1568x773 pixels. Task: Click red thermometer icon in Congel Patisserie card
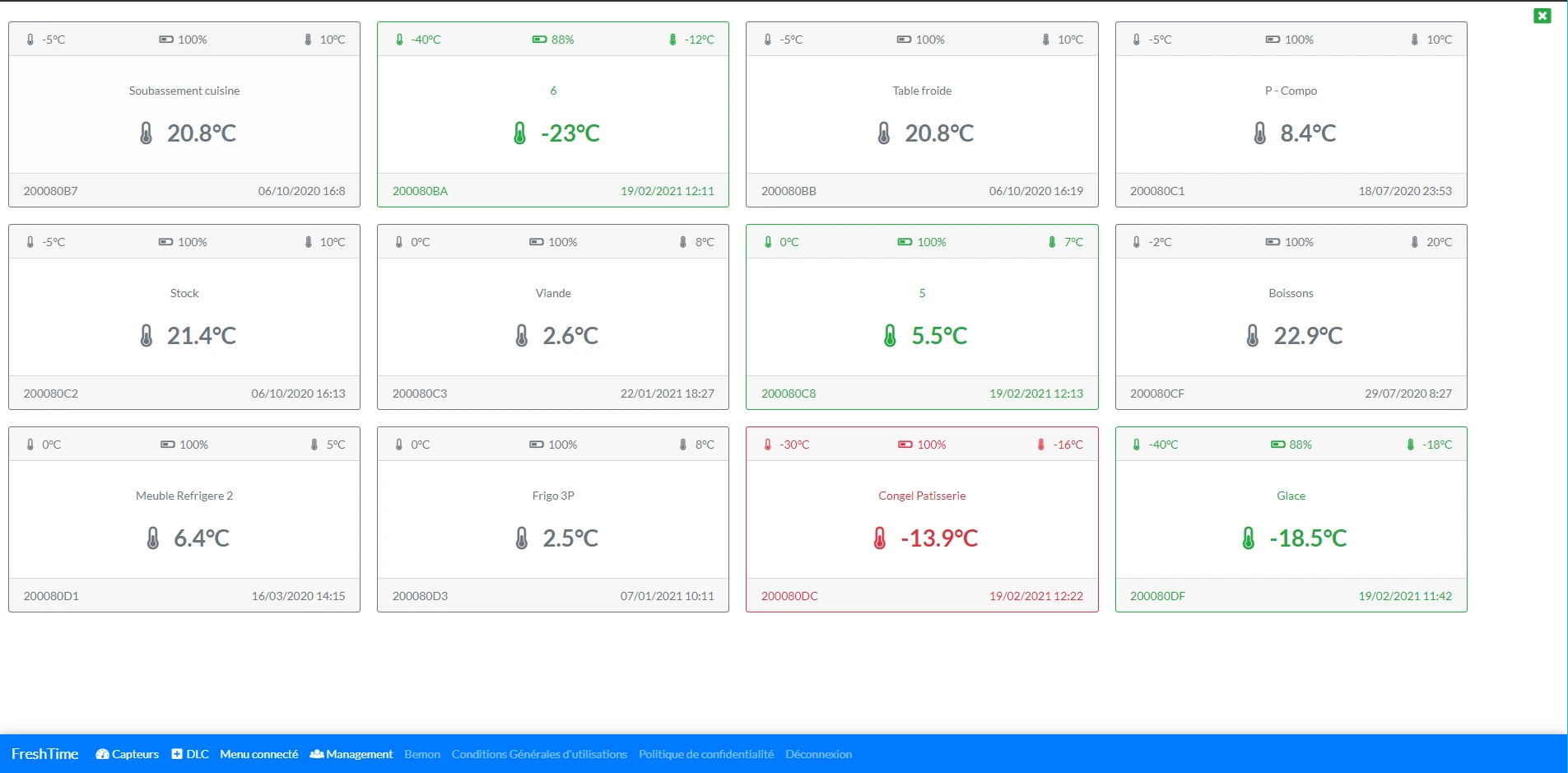(880, 538)
